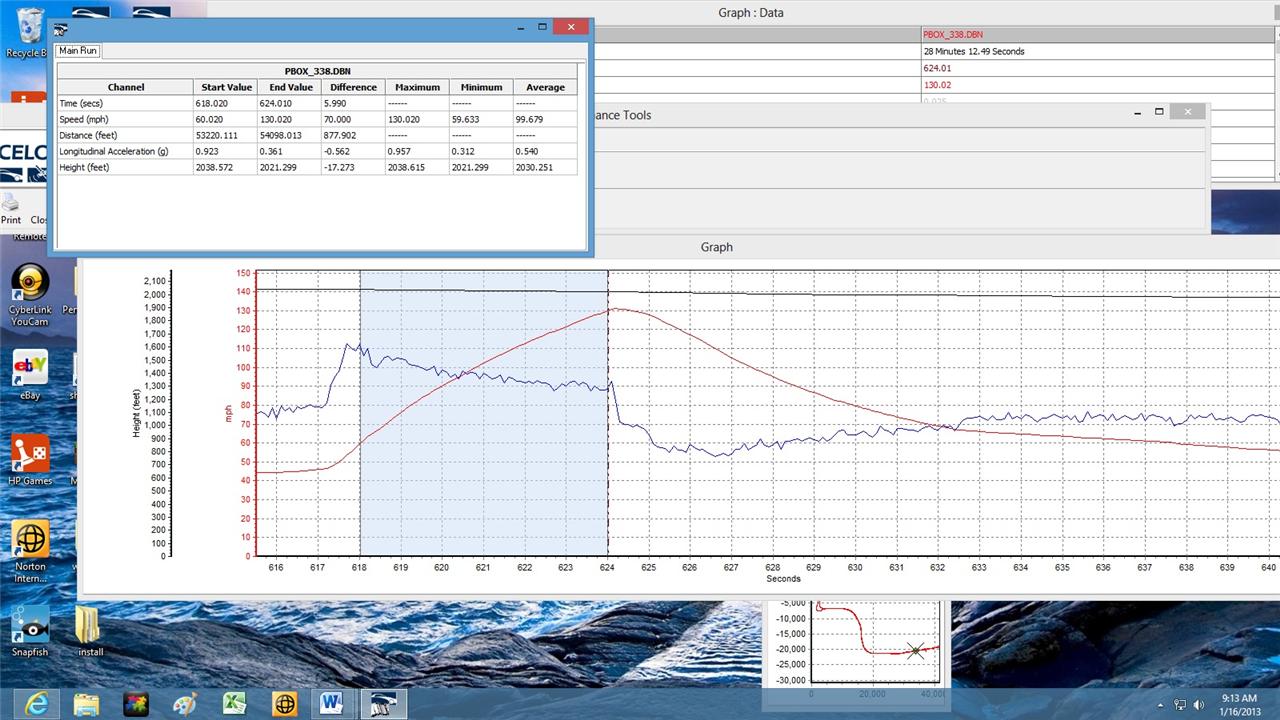1280x720 pixels.
Task: Click the Average column header
Action: click(x=545, y=87)
